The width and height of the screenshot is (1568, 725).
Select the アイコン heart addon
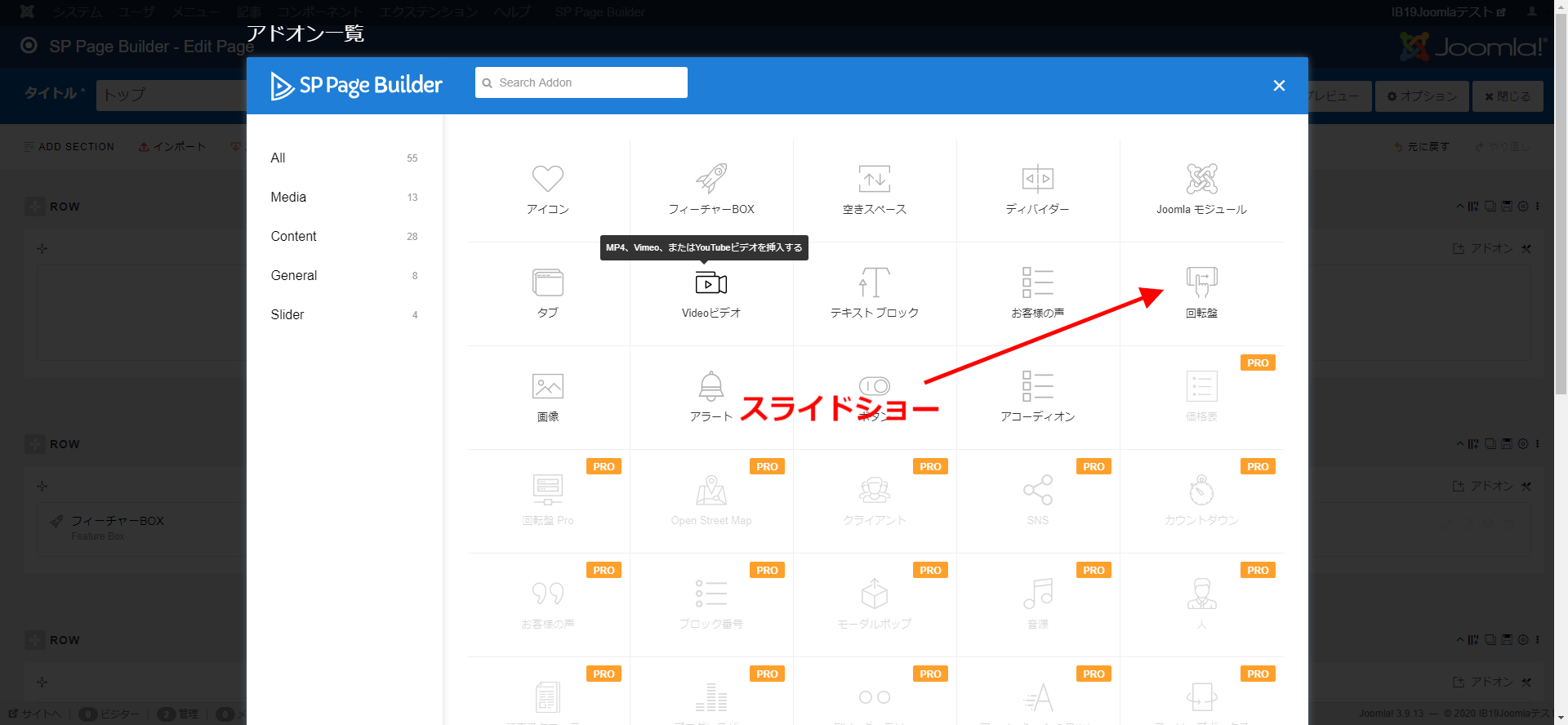click(548, 189)
